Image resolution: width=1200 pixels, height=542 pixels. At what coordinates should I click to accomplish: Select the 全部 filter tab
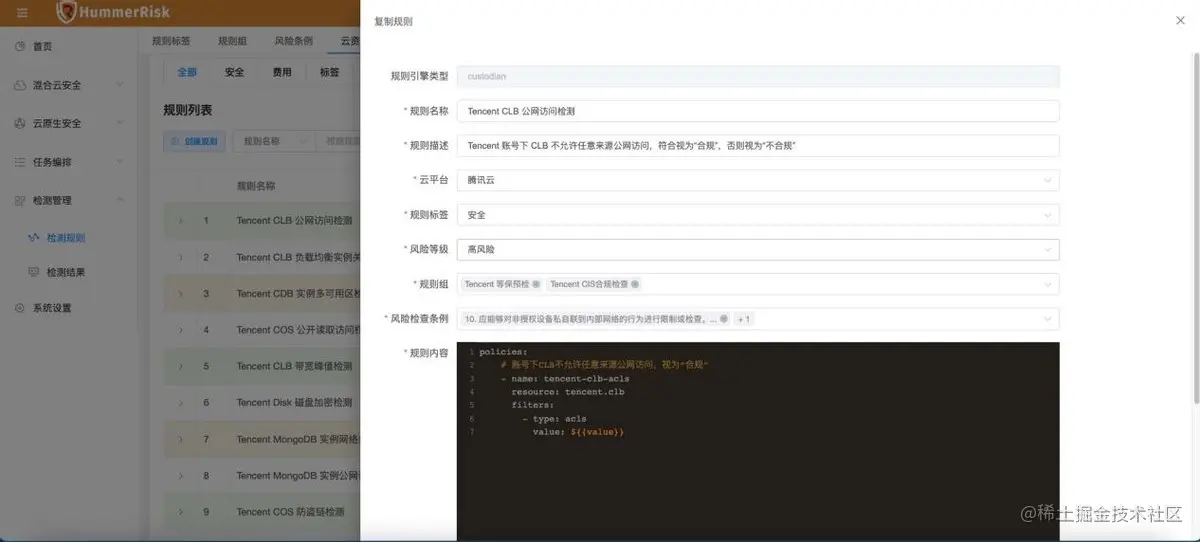(187, 72)
